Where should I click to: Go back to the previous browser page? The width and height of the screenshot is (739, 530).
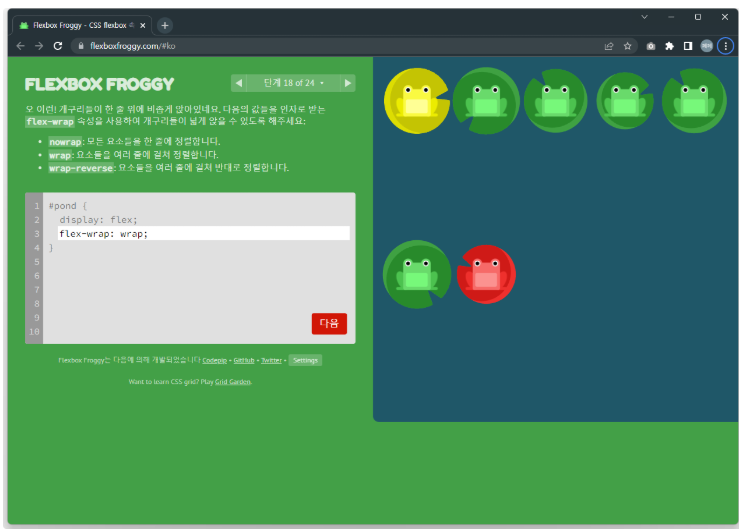tap(20, 46)
